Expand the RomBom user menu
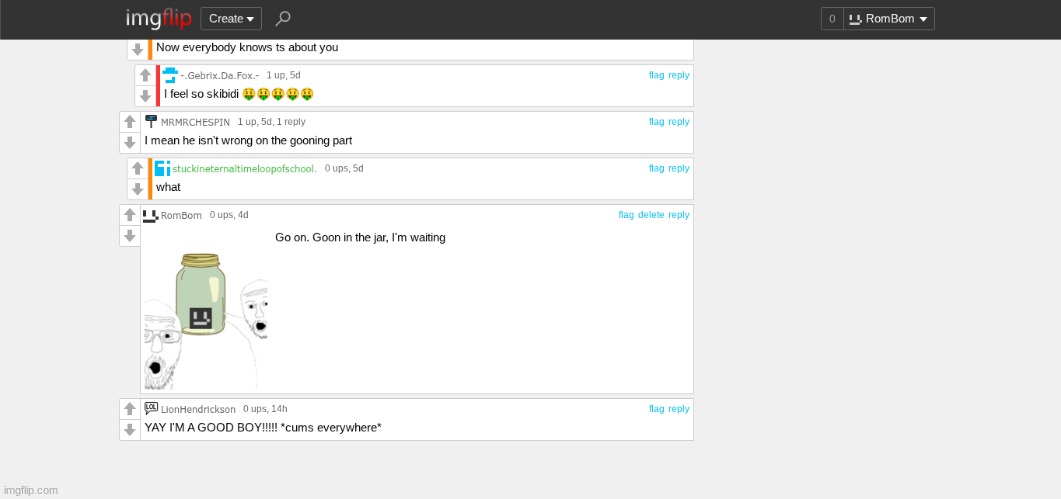 tap(889, 18)
